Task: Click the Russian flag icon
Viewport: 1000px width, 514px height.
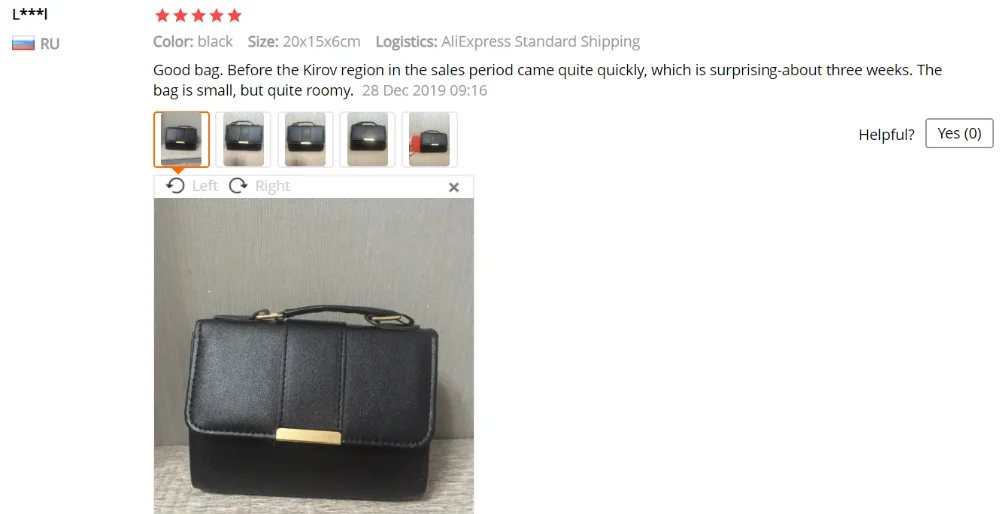Action: tap(23, 43)
